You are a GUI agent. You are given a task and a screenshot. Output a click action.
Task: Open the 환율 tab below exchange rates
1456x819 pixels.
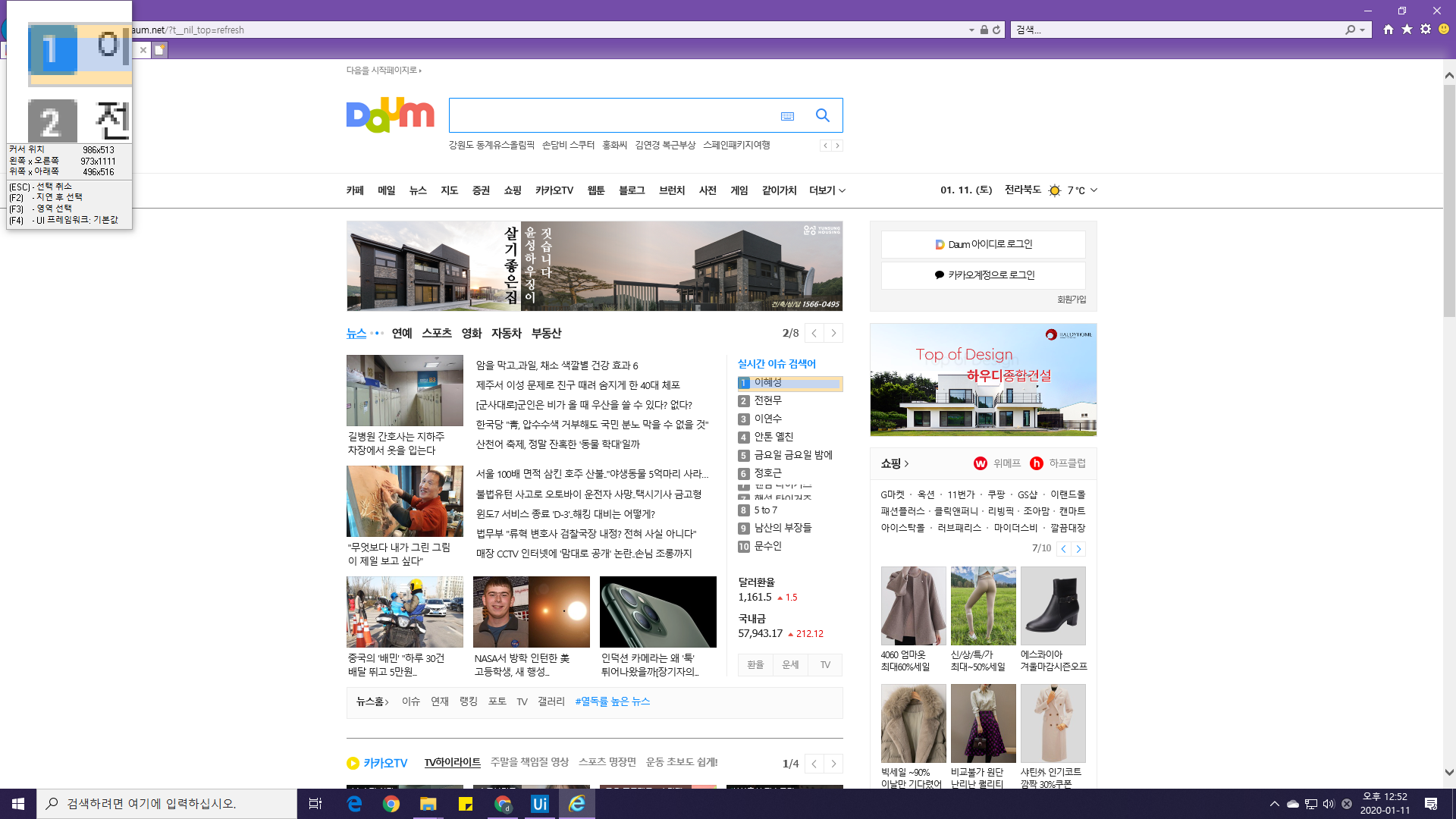click(x=755, y=664)
